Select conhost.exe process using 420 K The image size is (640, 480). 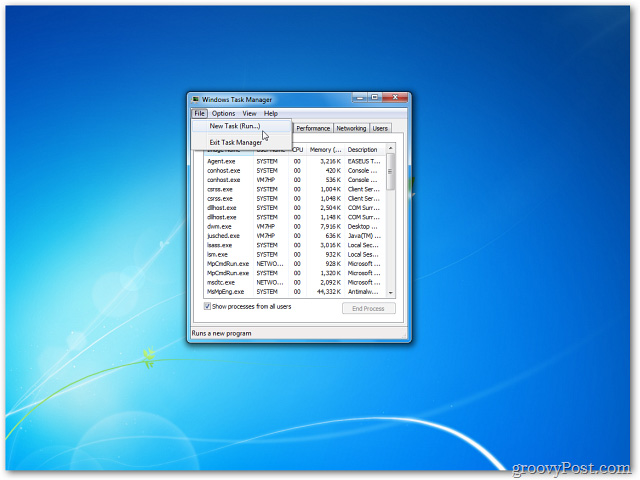pyautogui.click(x=295, y=171)
